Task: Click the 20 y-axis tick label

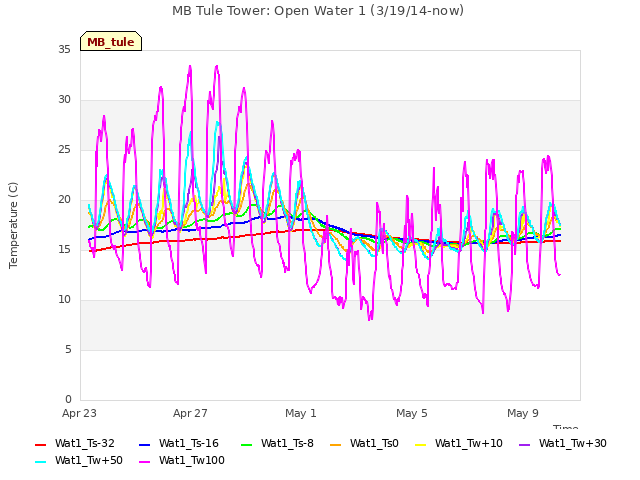Action: click(64, 200)
